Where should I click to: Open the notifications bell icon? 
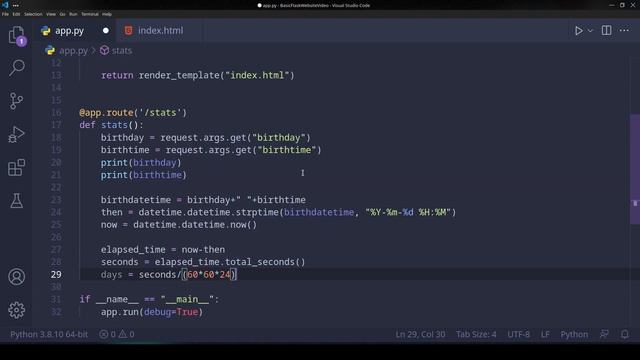coord(624,334)
